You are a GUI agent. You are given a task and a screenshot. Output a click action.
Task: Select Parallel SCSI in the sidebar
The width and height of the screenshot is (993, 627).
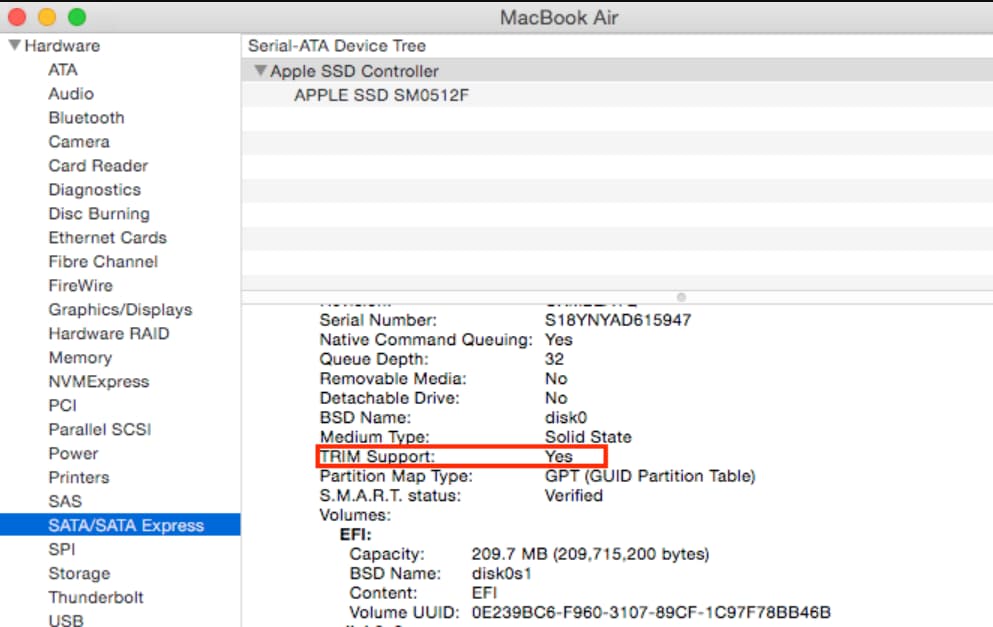tap(100, 430)
